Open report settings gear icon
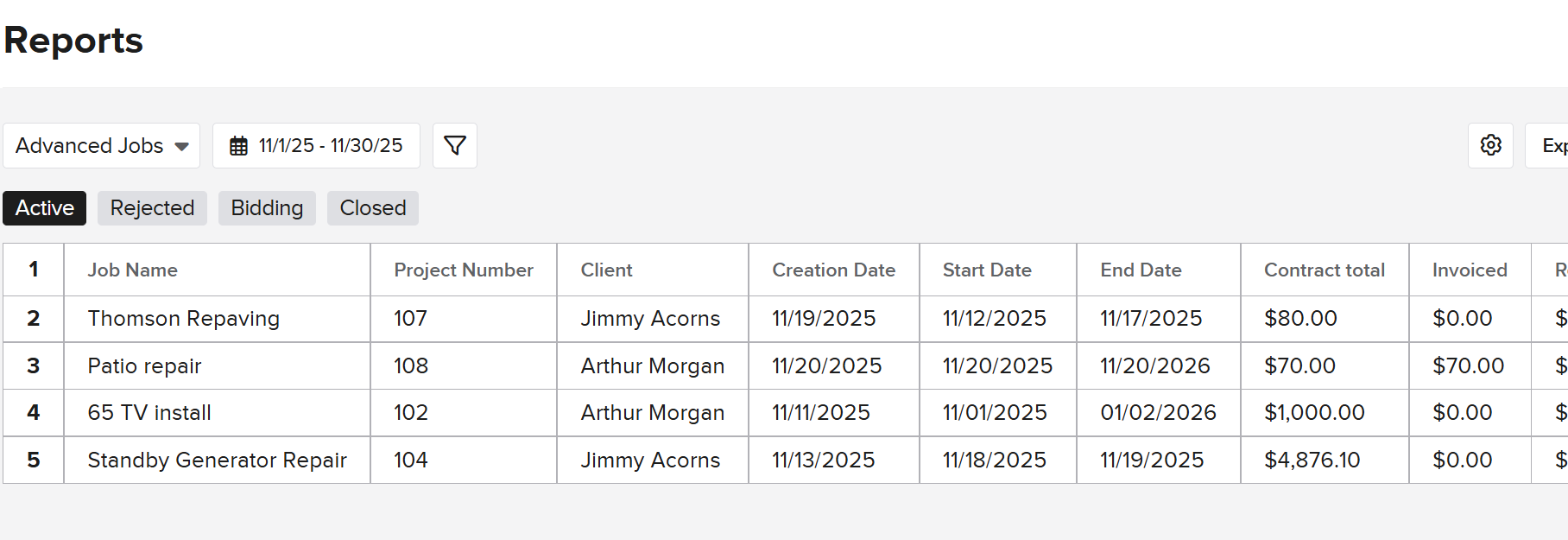Viewport: 1568px width, 540px height. point(1490,145)
